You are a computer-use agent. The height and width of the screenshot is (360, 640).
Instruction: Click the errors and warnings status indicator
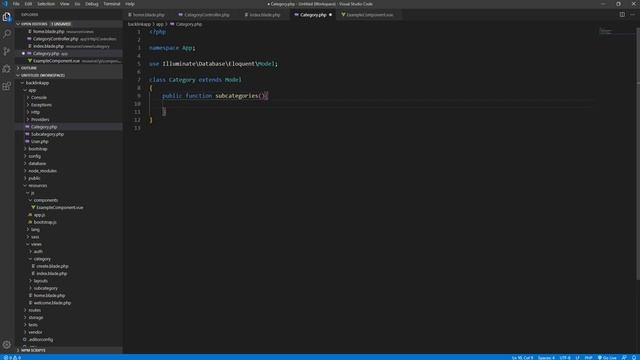[x=12, y=358]
